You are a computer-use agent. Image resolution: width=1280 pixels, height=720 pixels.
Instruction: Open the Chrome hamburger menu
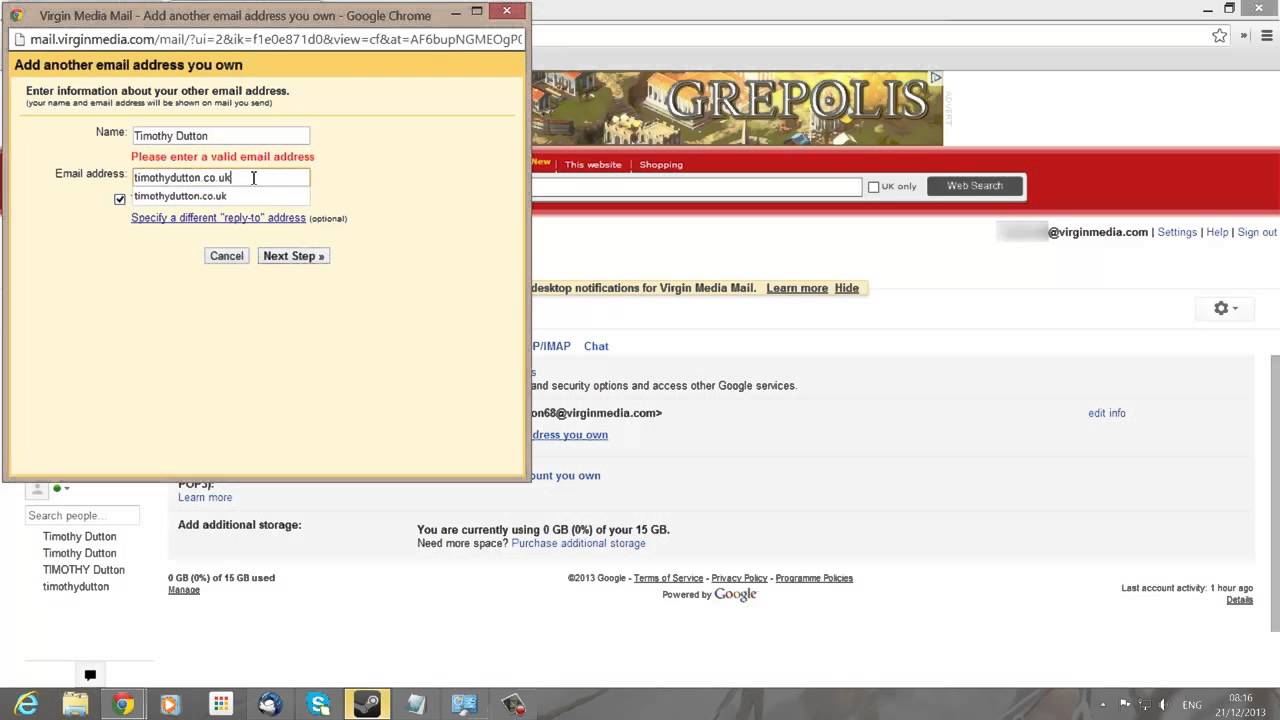tap(1266, 35)
